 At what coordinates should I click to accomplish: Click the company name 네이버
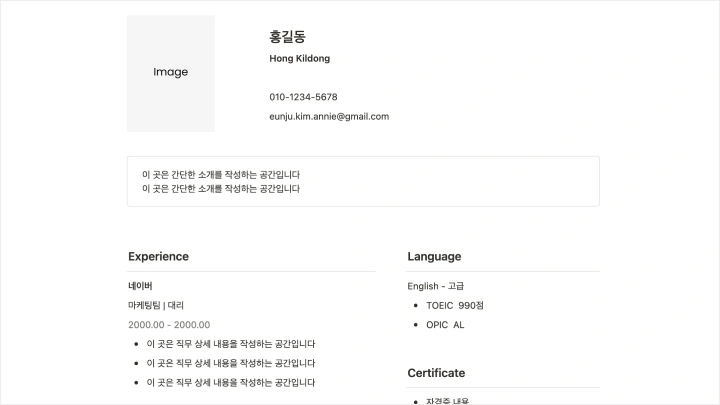(x=140, y=286)
